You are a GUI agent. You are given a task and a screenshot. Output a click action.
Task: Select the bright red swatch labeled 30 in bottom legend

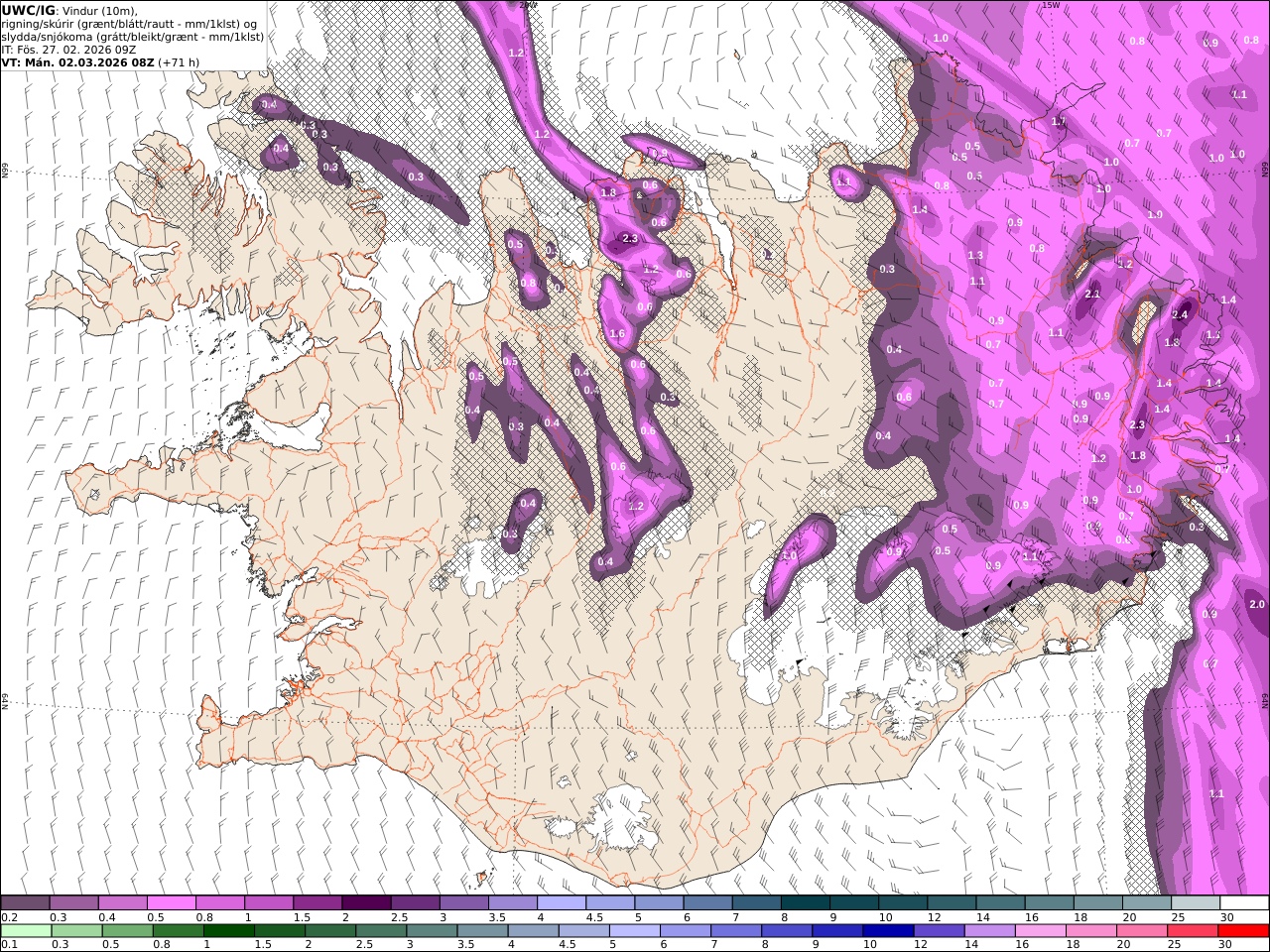coord(1244,931)
